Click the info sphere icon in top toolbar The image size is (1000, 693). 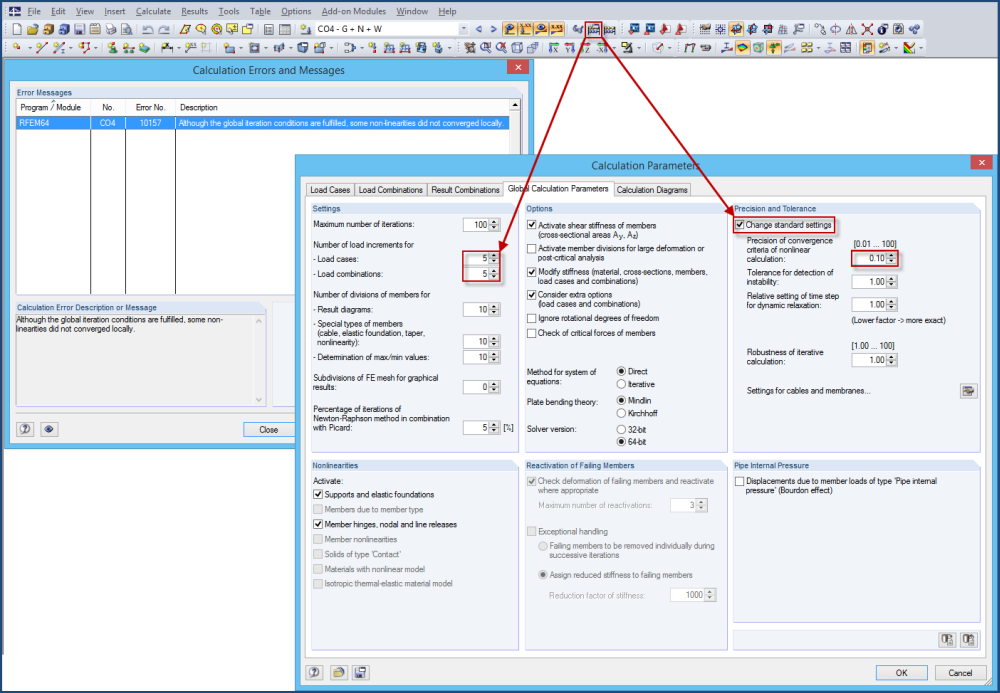click(883, 29)
